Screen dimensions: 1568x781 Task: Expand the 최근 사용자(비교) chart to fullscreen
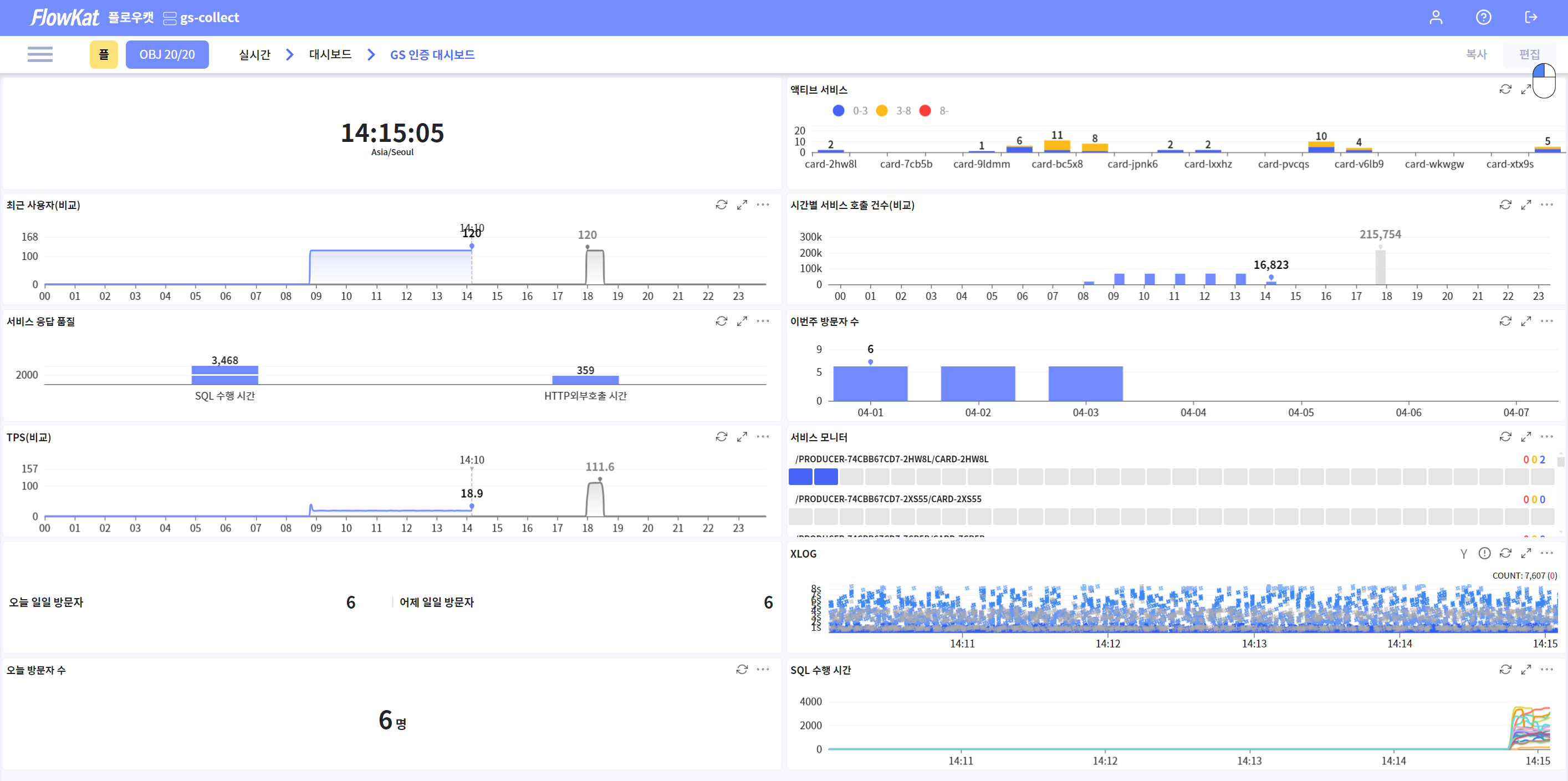(x=742, y=205)
